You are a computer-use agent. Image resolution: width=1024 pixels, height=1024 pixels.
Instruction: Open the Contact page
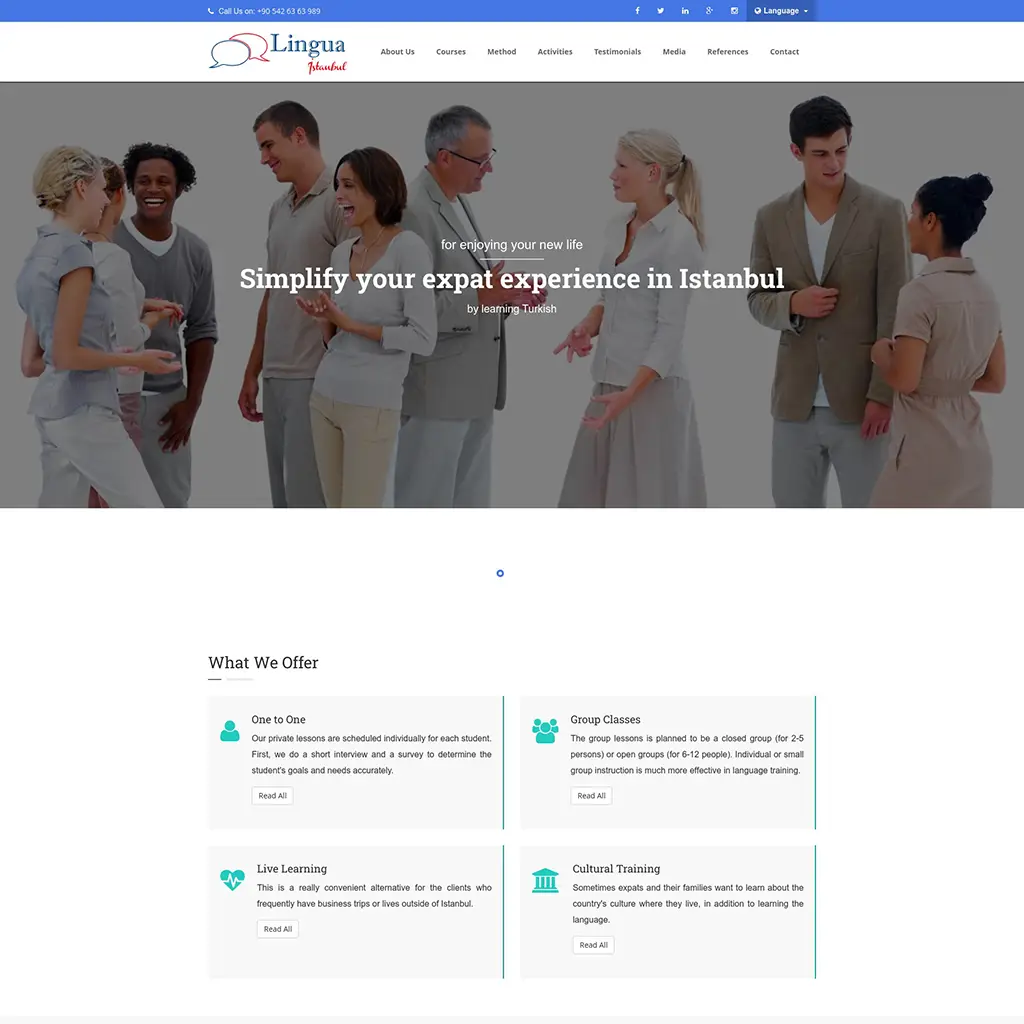click(x=784, y=52)
